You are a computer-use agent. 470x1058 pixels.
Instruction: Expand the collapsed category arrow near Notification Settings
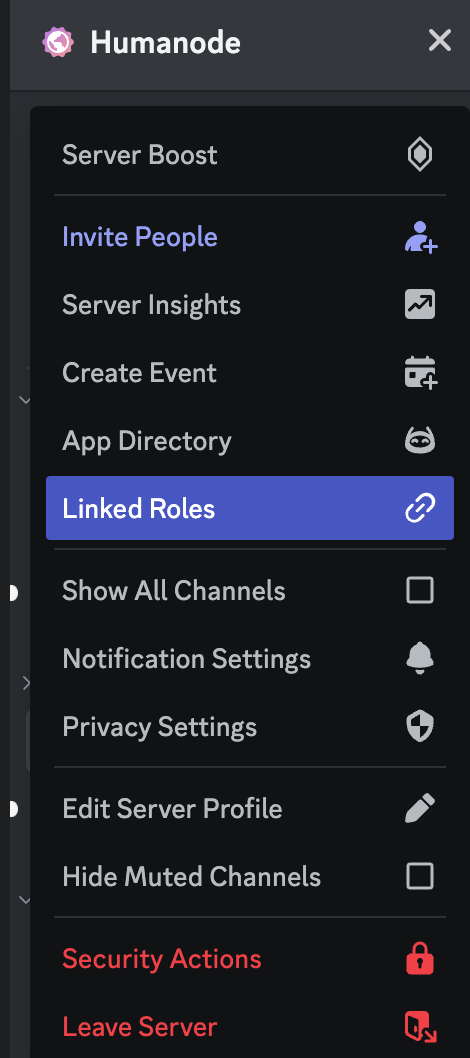(26, 684)
